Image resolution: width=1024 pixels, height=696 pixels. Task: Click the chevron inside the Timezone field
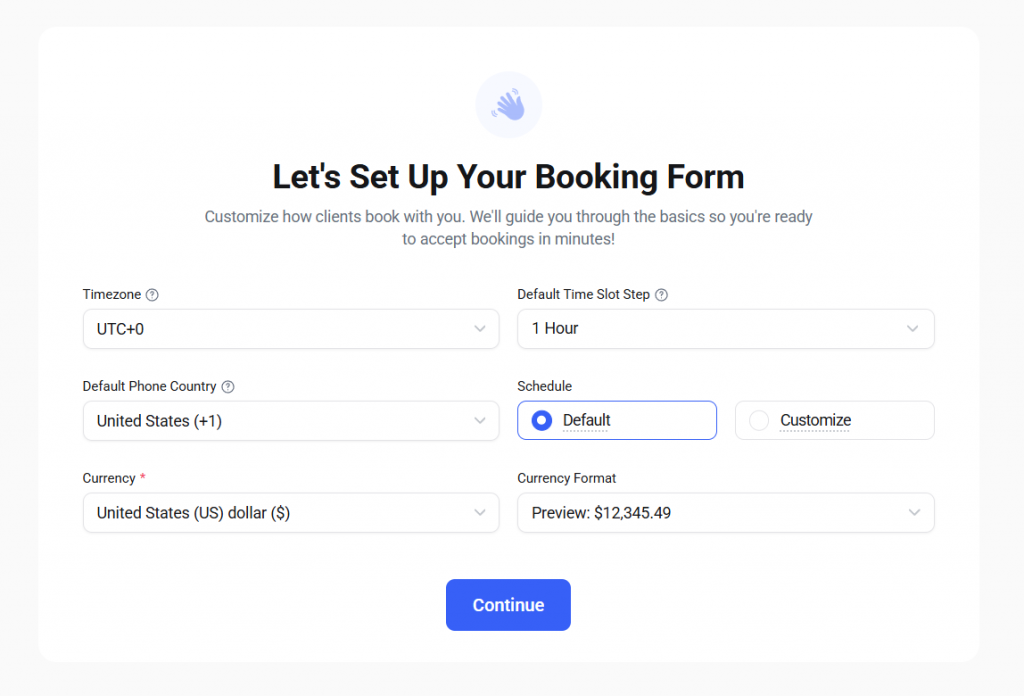click(481, 329)
